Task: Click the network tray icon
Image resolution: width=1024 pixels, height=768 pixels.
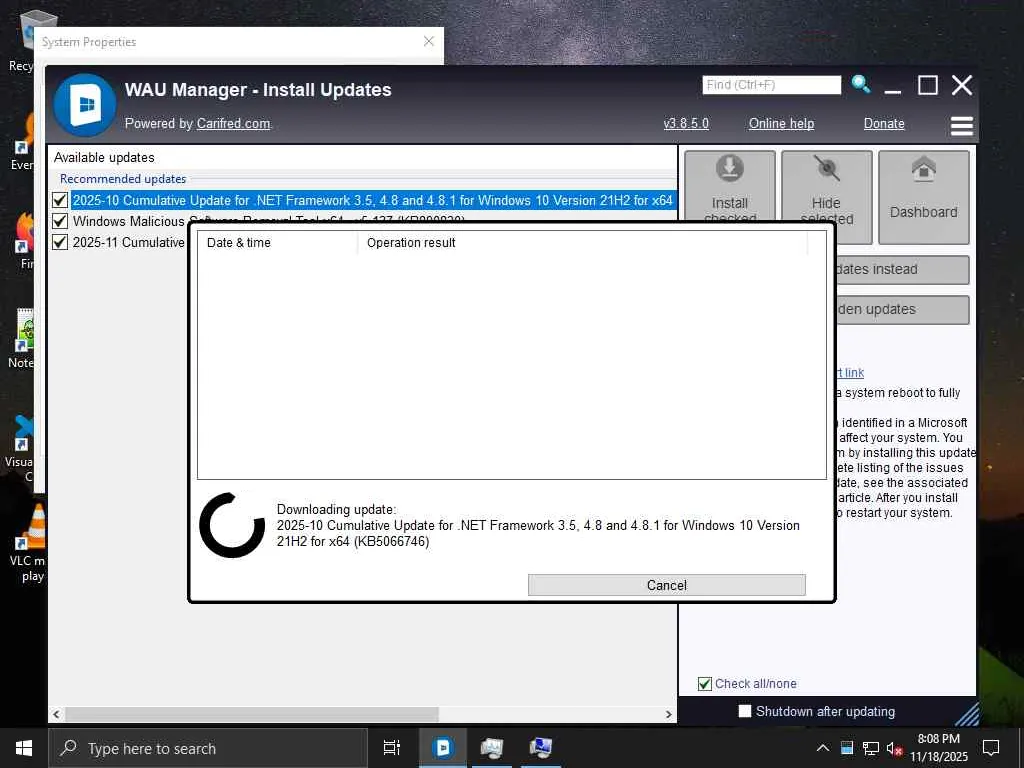Action: click(871, 748)
